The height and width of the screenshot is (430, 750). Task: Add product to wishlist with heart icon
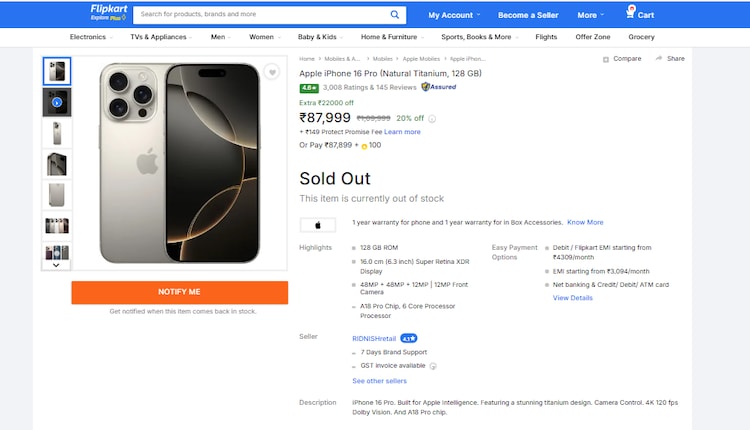pos(272,72)
